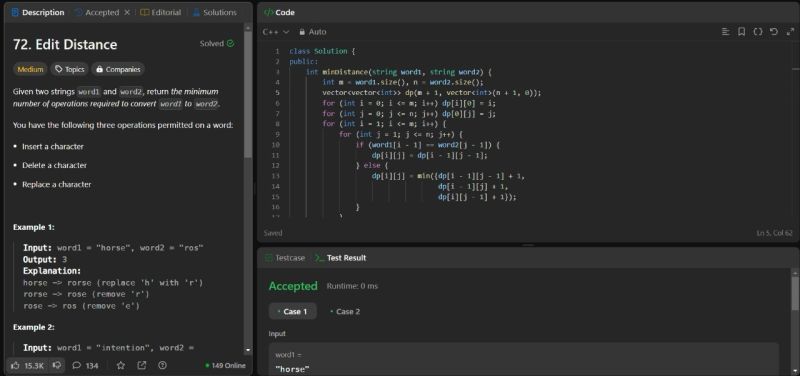The width and height of the screenshot is (800, 376).
Task: Click the "72. Edit Distance" title
Action: click(x=65, y=44)
